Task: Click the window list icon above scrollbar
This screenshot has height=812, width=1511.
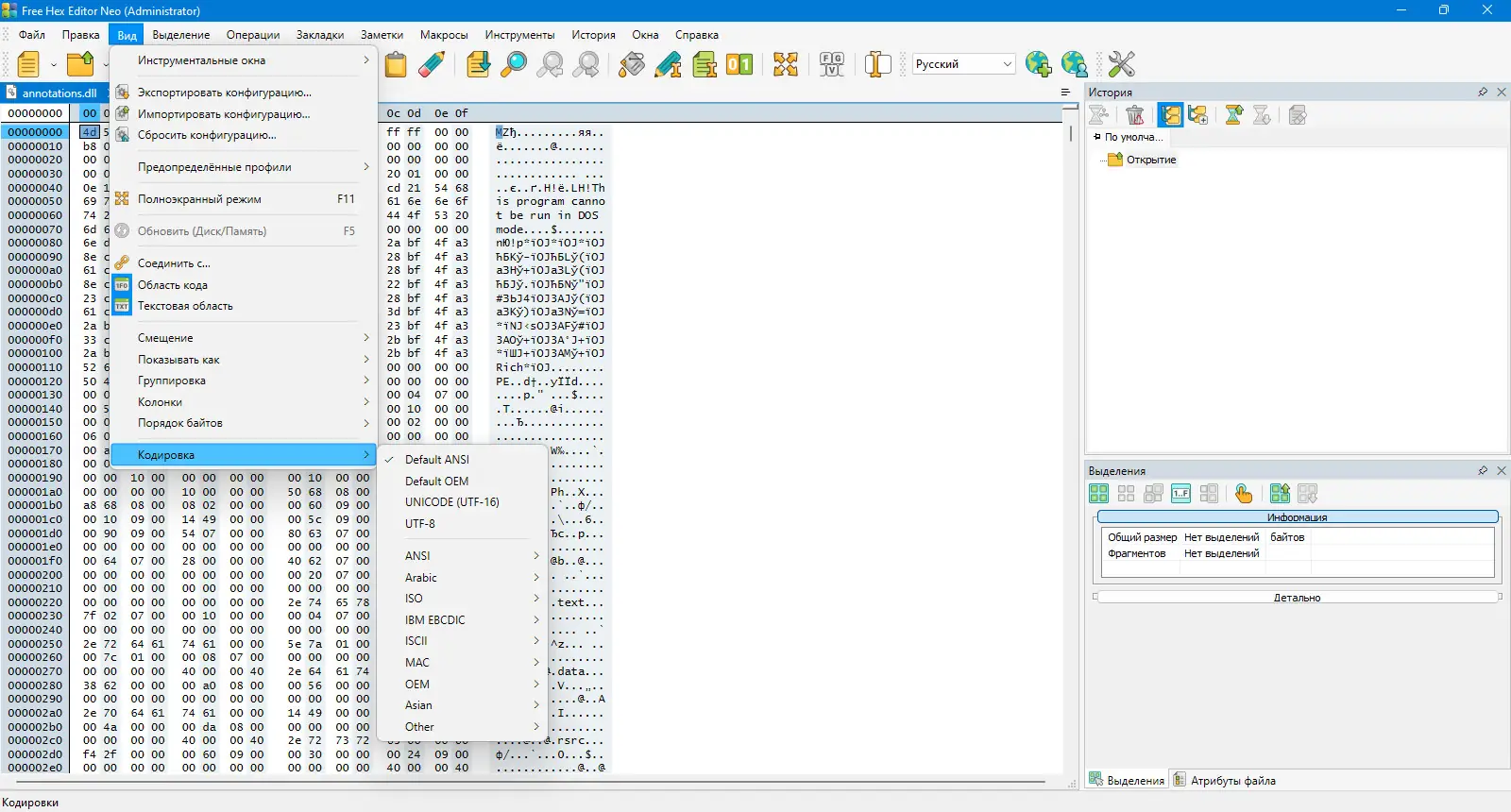Action: click(x=1065, y=93)
